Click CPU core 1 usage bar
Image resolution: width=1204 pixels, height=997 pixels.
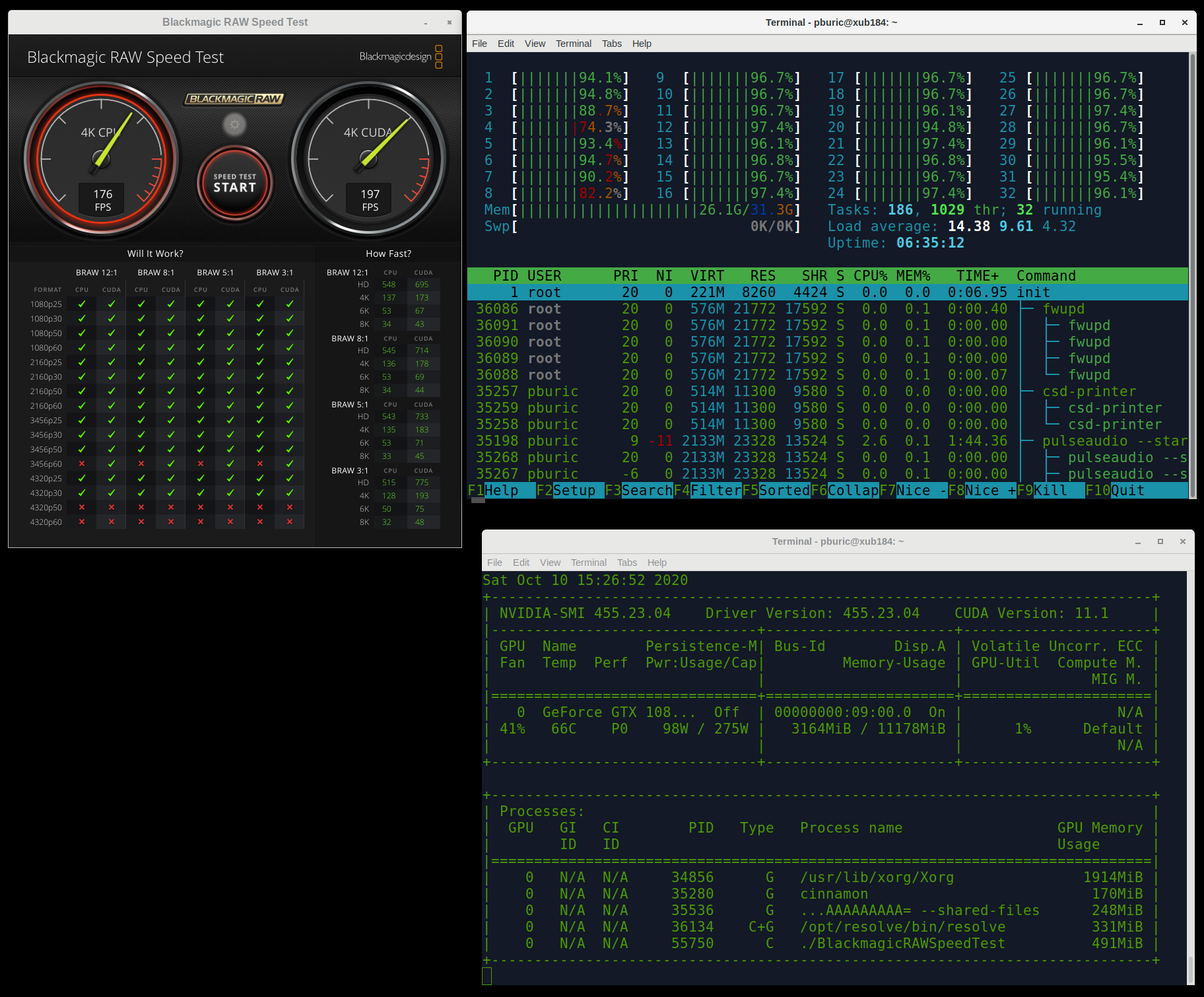[570, 78]
